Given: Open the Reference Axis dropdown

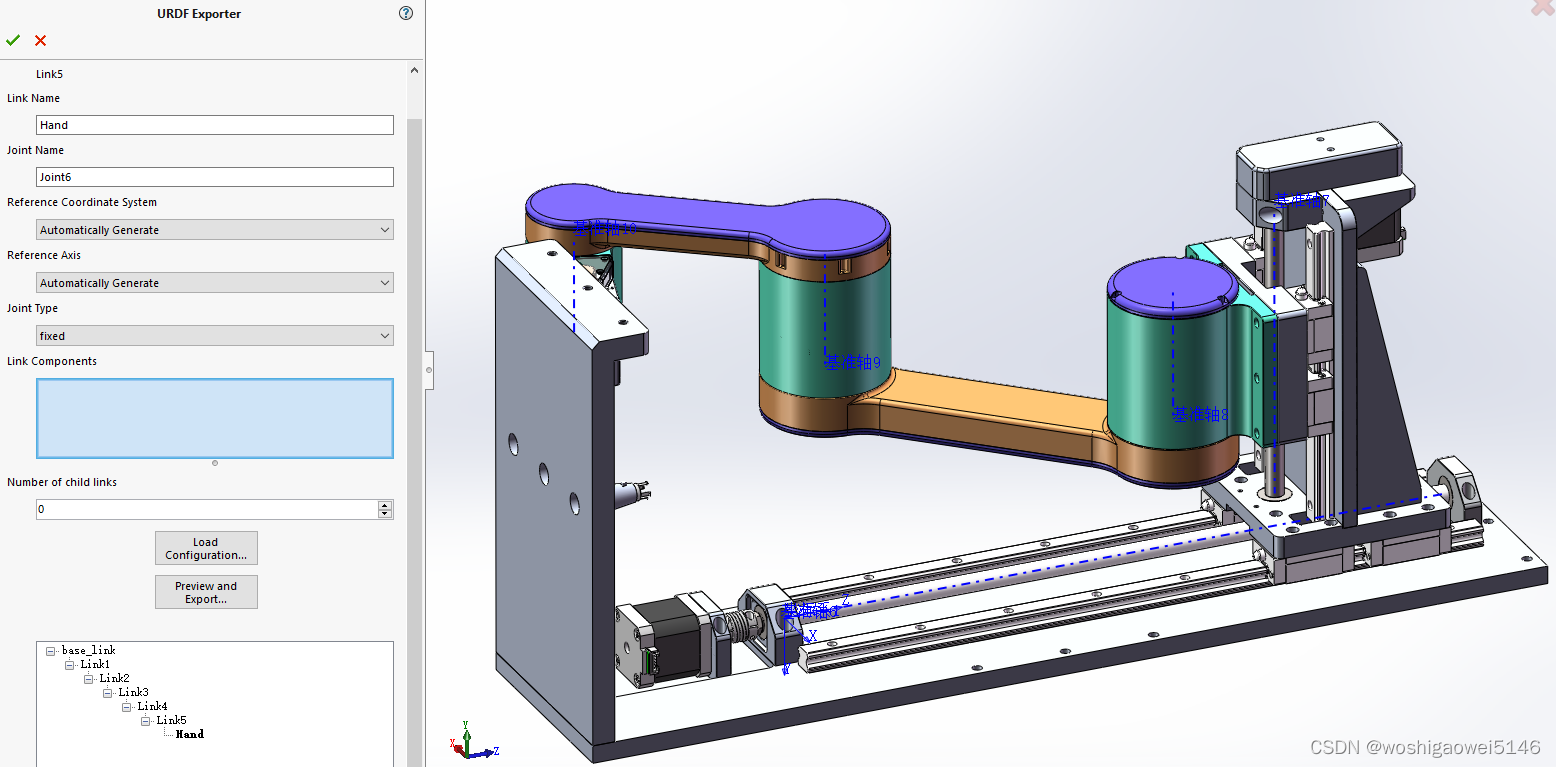Looking at the screenshot, I should click(215, 283).
